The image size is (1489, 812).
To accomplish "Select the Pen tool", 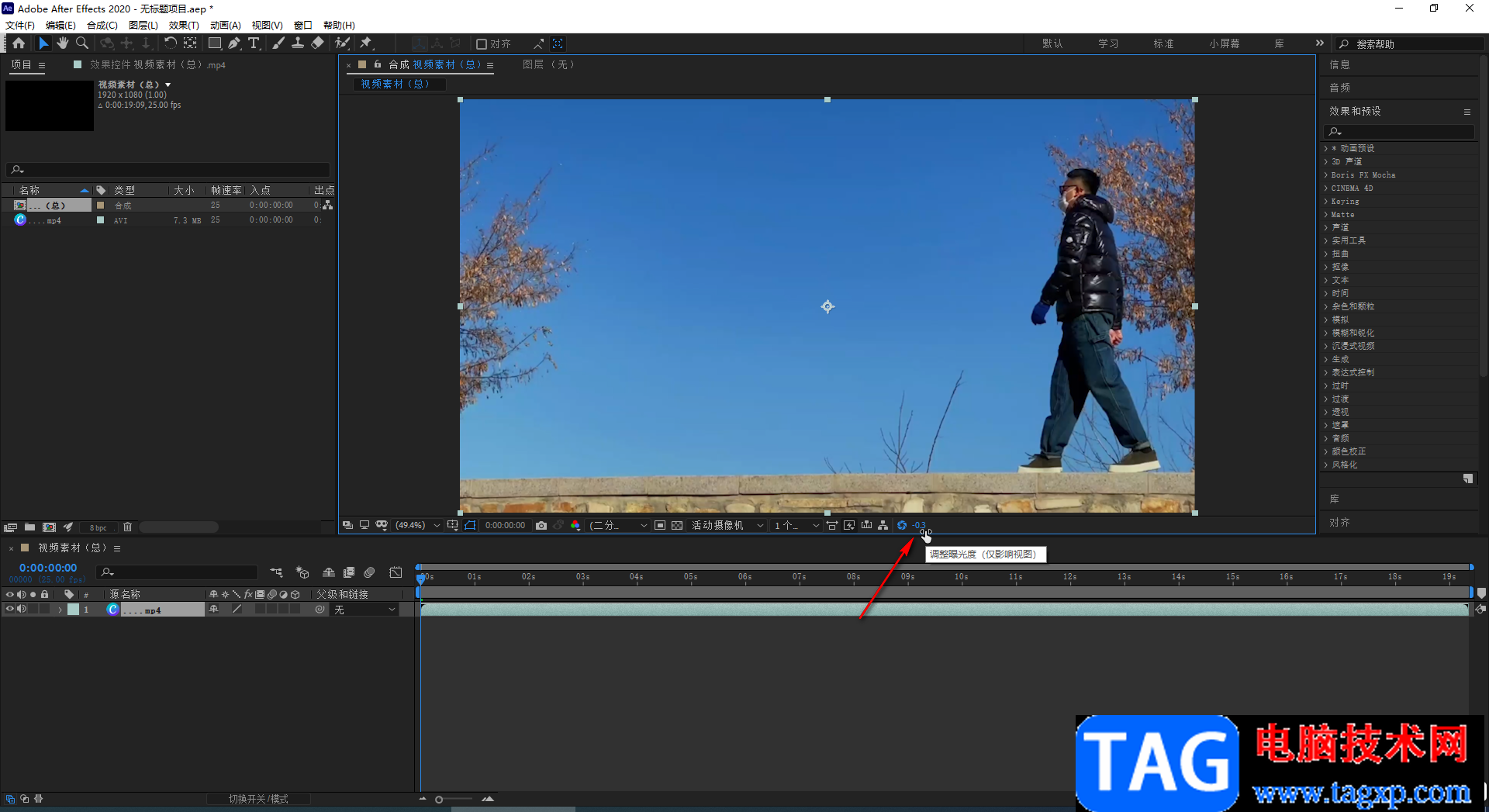I will tap(234, 43).
